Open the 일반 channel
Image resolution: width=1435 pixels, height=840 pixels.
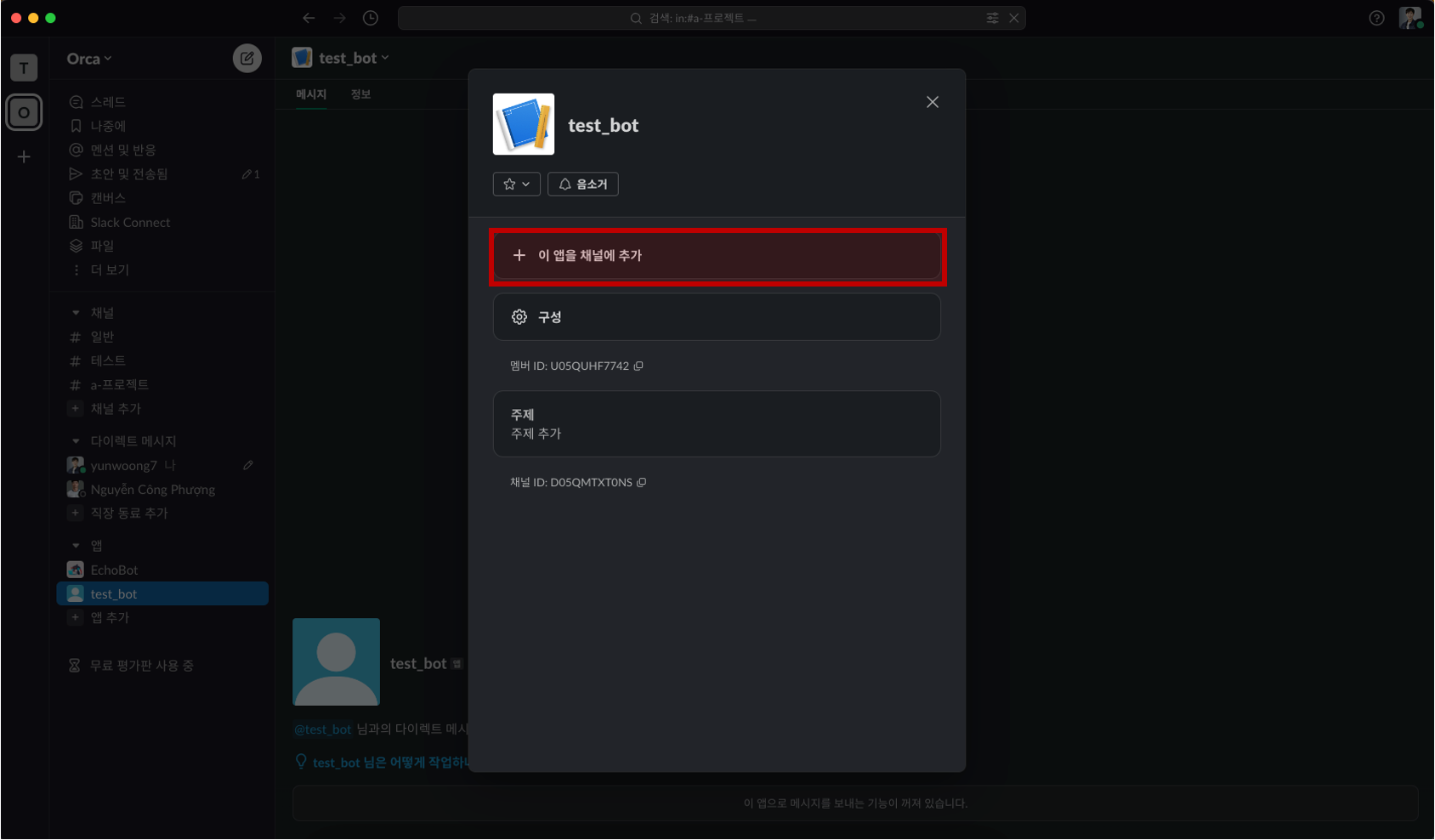click(x=163, y=337)
